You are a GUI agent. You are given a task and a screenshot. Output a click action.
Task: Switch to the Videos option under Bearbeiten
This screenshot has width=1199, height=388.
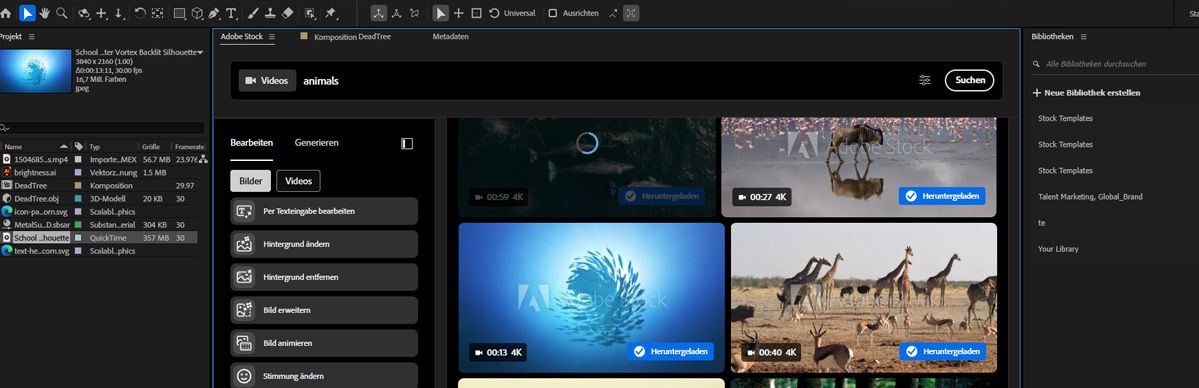[298, 181]
